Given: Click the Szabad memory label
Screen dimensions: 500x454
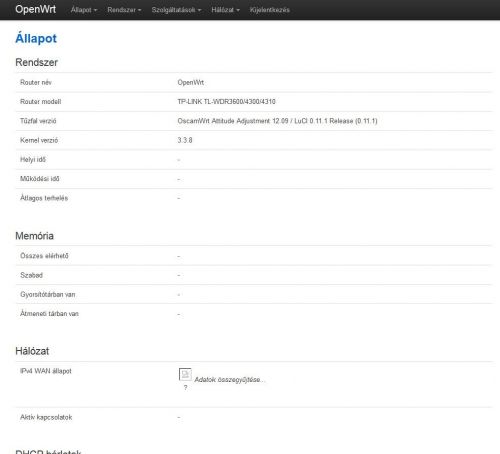Looking at the screenshot, I should [31, 275].
